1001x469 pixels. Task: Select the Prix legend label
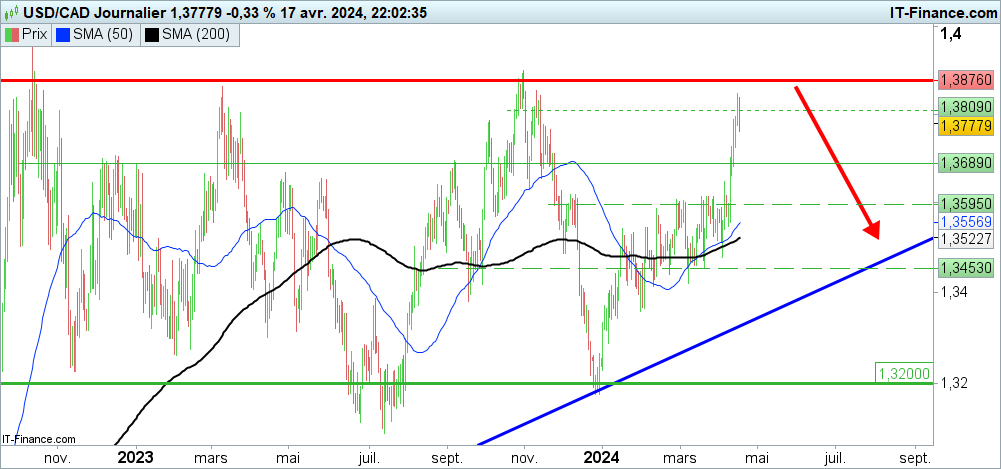(37, 34)
